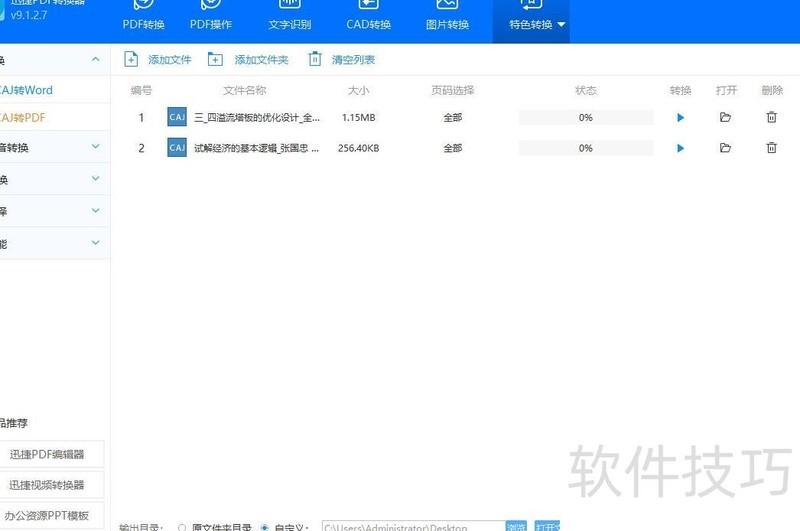
Task: Click the CAJ file icon in row 2
Action: 177,148
